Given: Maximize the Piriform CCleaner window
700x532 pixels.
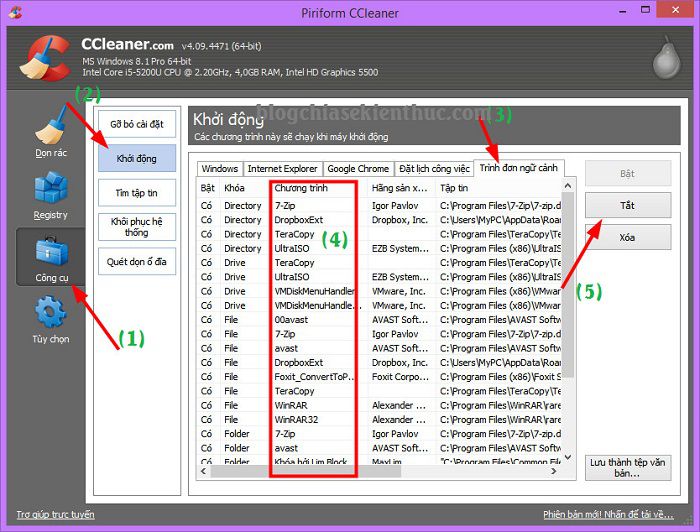Looking at the screenshot, I should click(x=645, y=10).
